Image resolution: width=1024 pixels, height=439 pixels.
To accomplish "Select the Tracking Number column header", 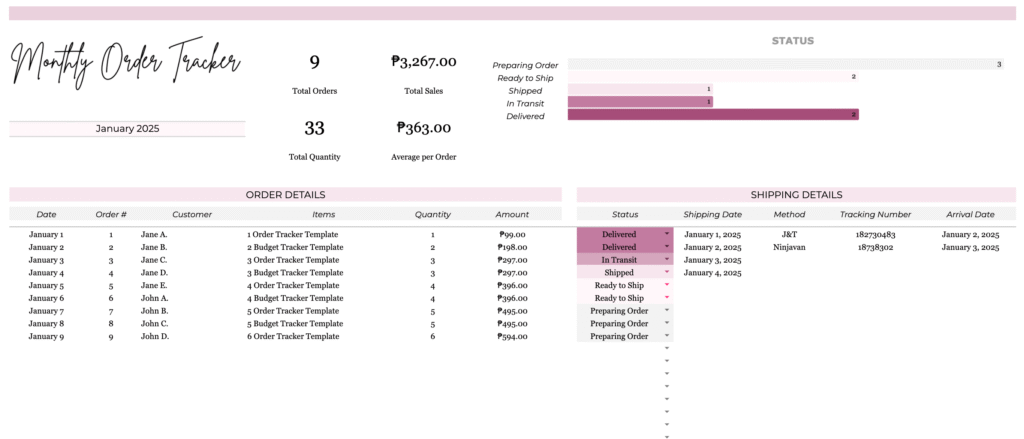I will [875, 214].
